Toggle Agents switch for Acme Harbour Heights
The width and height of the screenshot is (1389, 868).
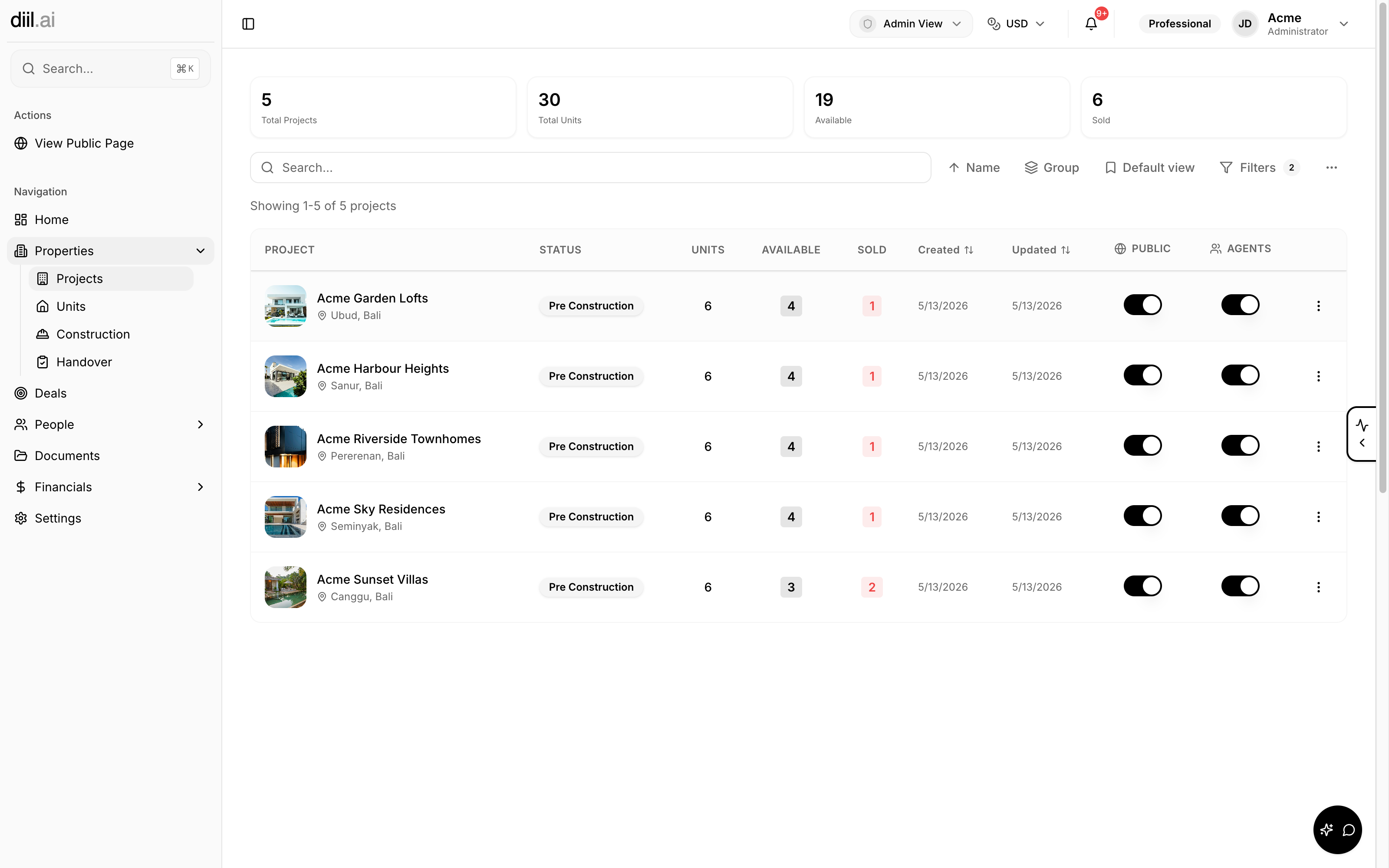tap(1240, 375)
